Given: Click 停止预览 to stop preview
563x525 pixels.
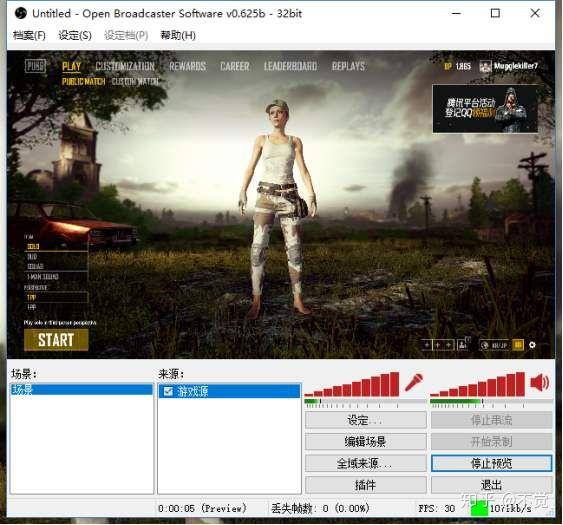Looking at the screenshot, I should coord(492,463).
